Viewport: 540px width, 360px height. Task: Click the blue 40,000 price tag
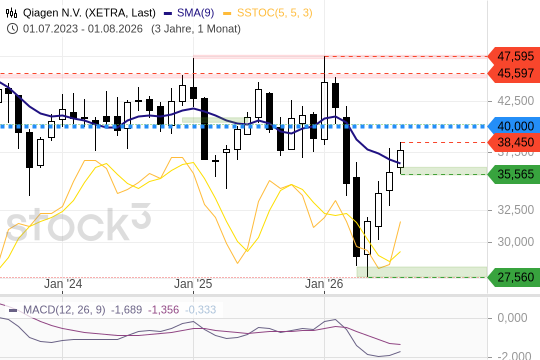pyautogui.click(x=515, y=126)
